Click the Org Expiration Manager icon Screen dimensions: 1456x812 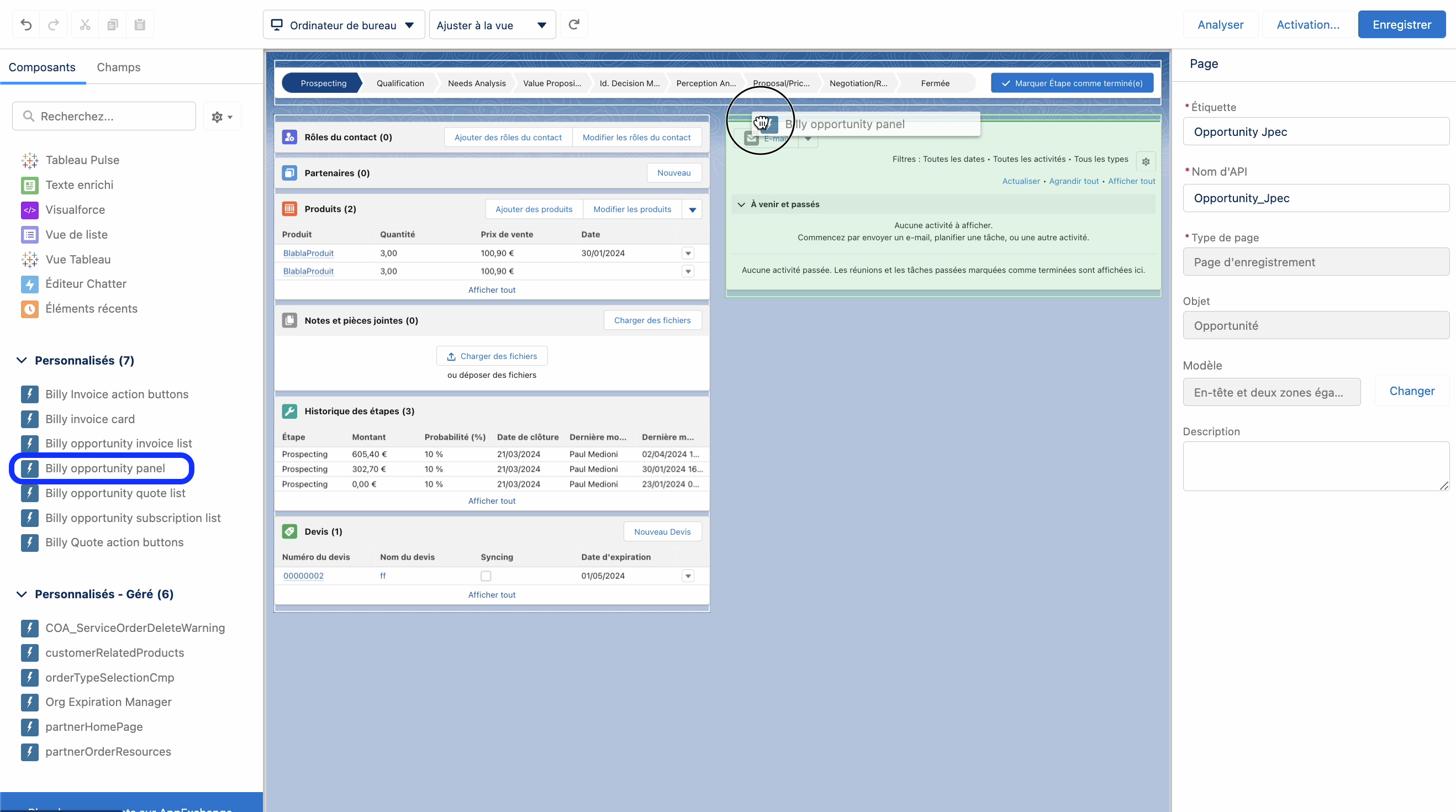point(29,702)
